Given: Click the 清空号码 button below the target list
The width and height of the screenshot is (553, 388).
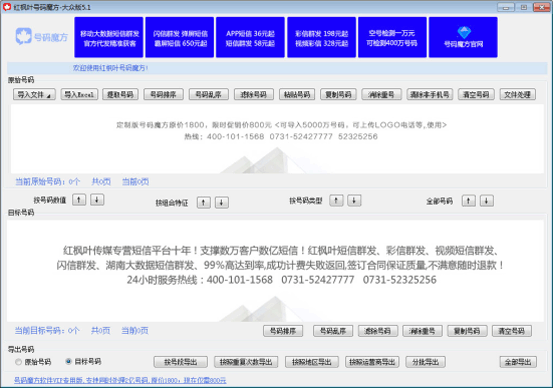Looking at the screenshot, I should pyautogui.click(x=511, y=331).
